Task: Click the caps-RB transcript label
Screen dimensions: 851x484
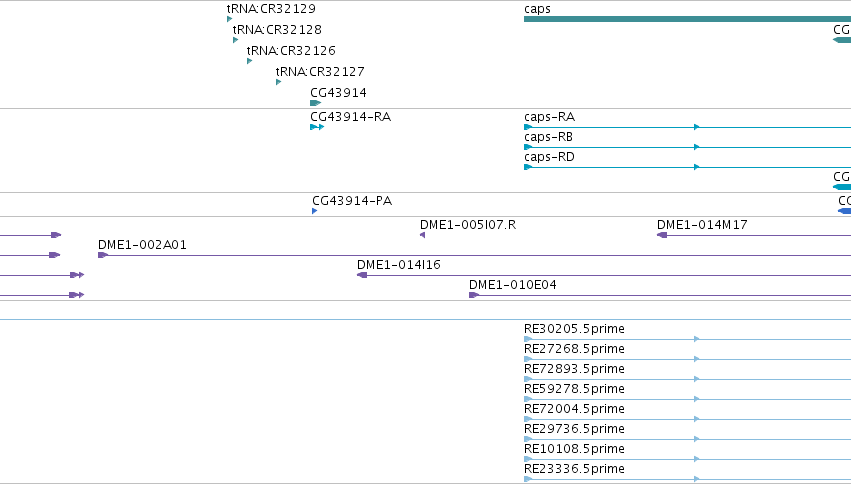Action: [548, 137]
